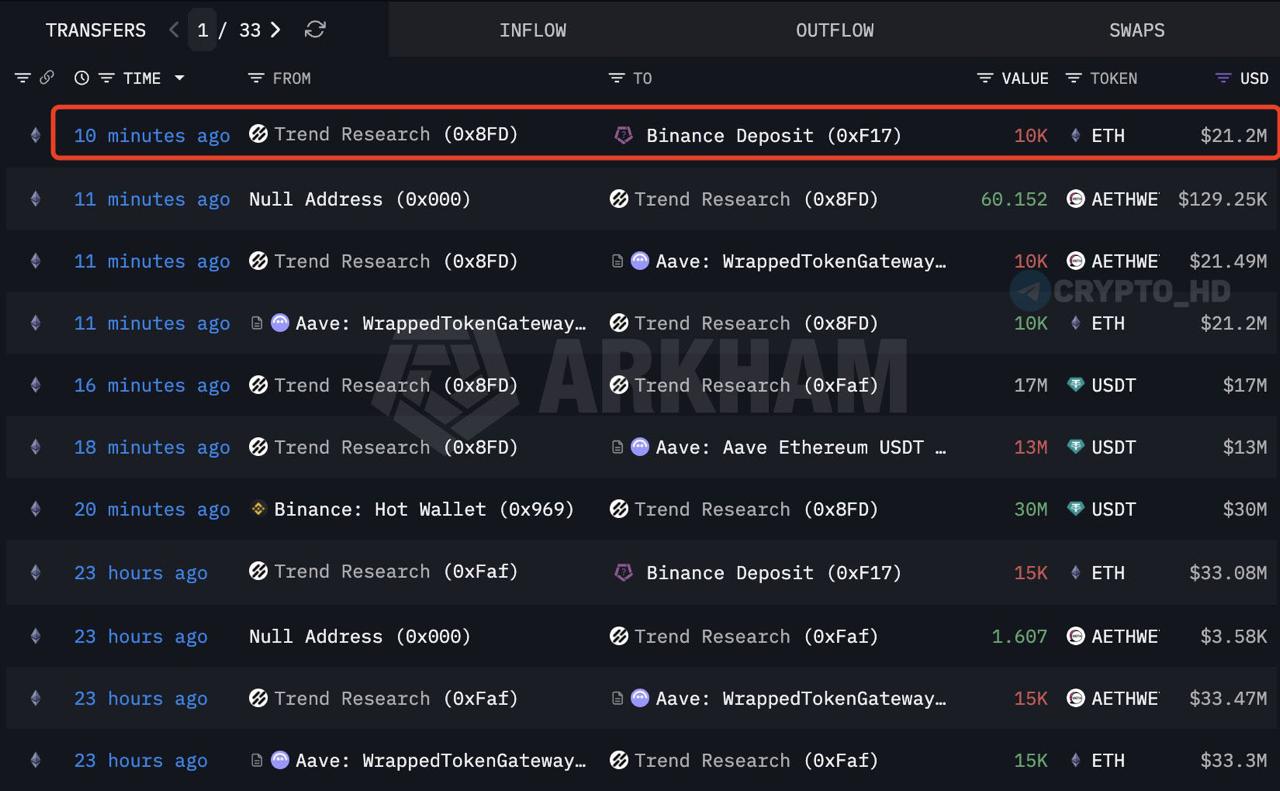Refresh the transfers list

pos(315,30)
